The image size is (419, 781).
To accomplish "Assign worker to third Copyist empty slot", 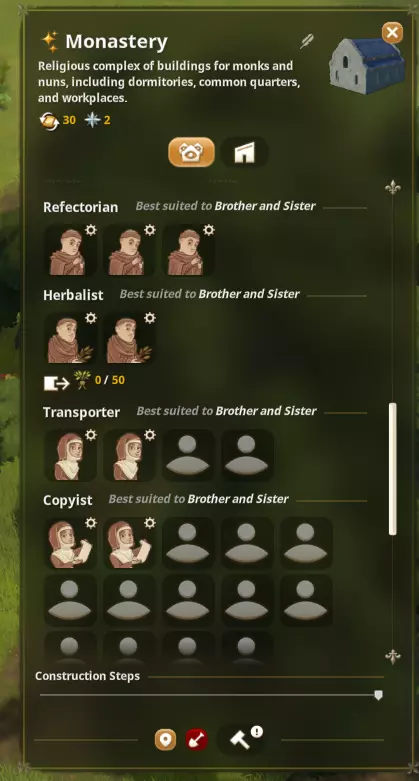I will 188,543.
